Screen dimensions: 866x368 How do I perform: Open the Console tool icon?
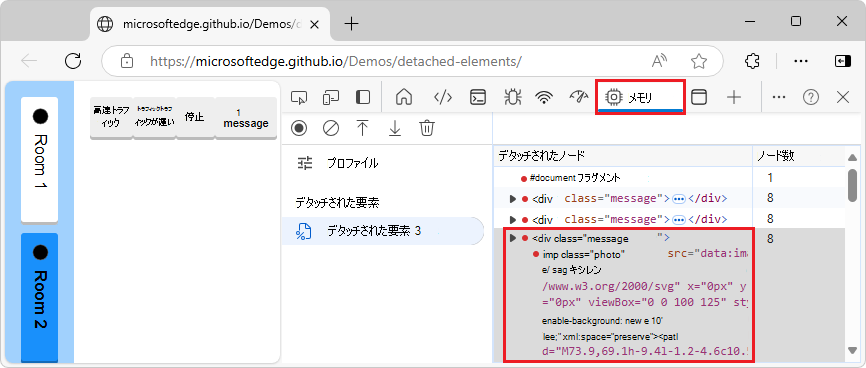click(477, 98)
